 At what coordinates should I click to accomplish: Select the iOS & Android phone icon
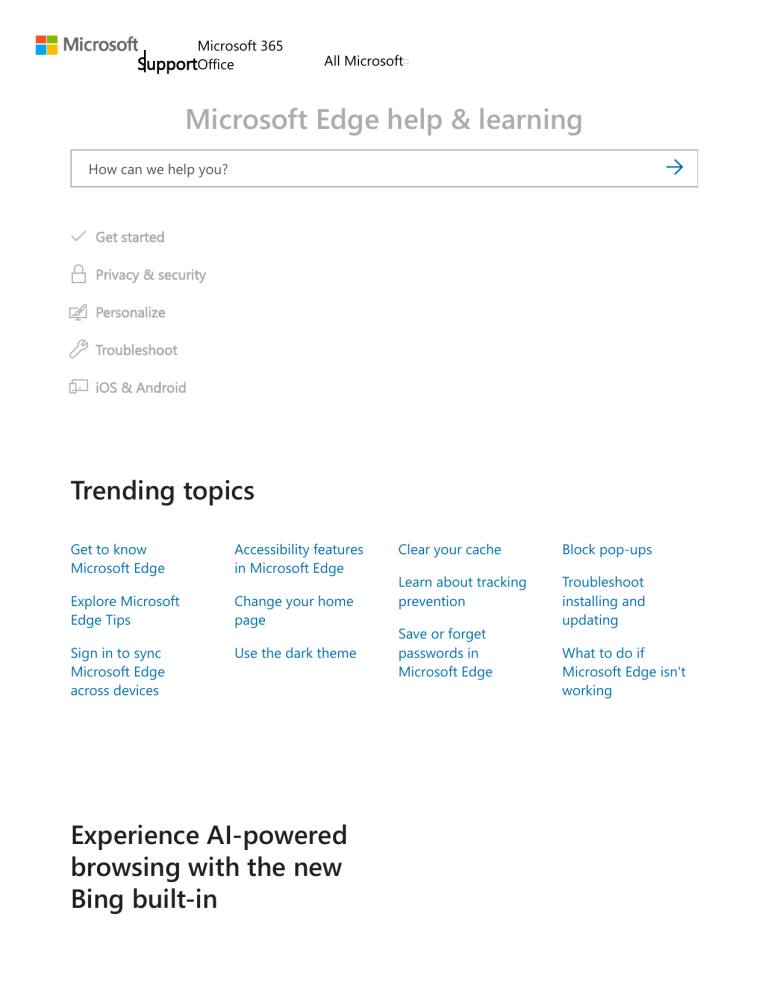coord(78,387)
